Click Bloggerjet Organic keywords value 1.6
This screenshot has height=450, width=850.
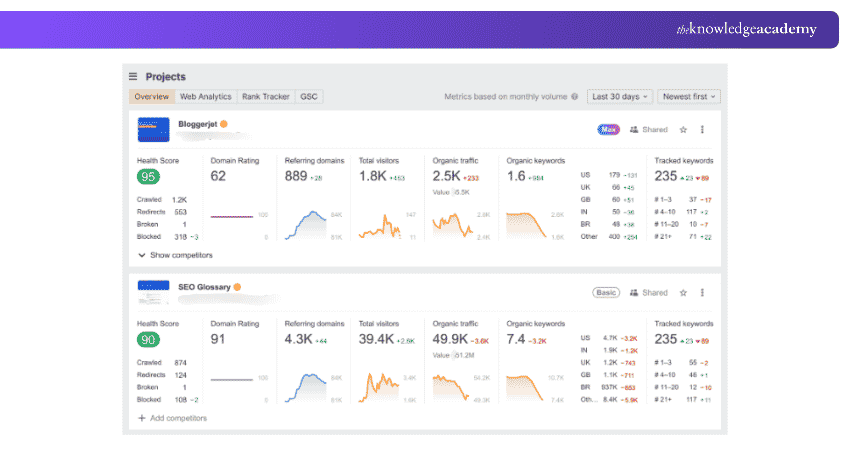click(x=516, y=176)
